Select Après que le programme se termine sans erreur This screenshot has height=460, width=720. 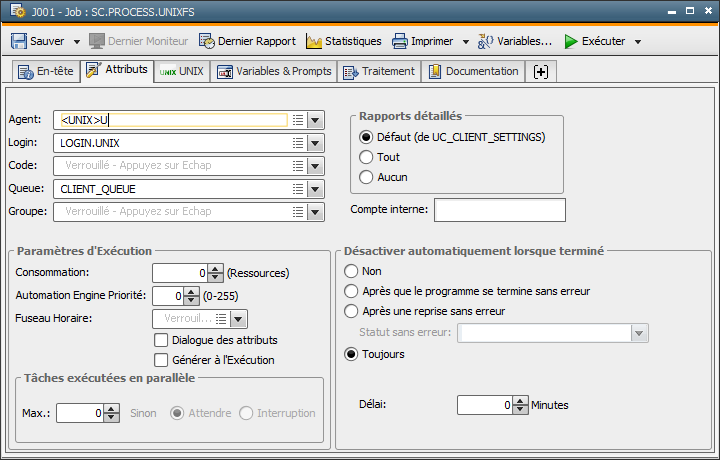point(351,291)
